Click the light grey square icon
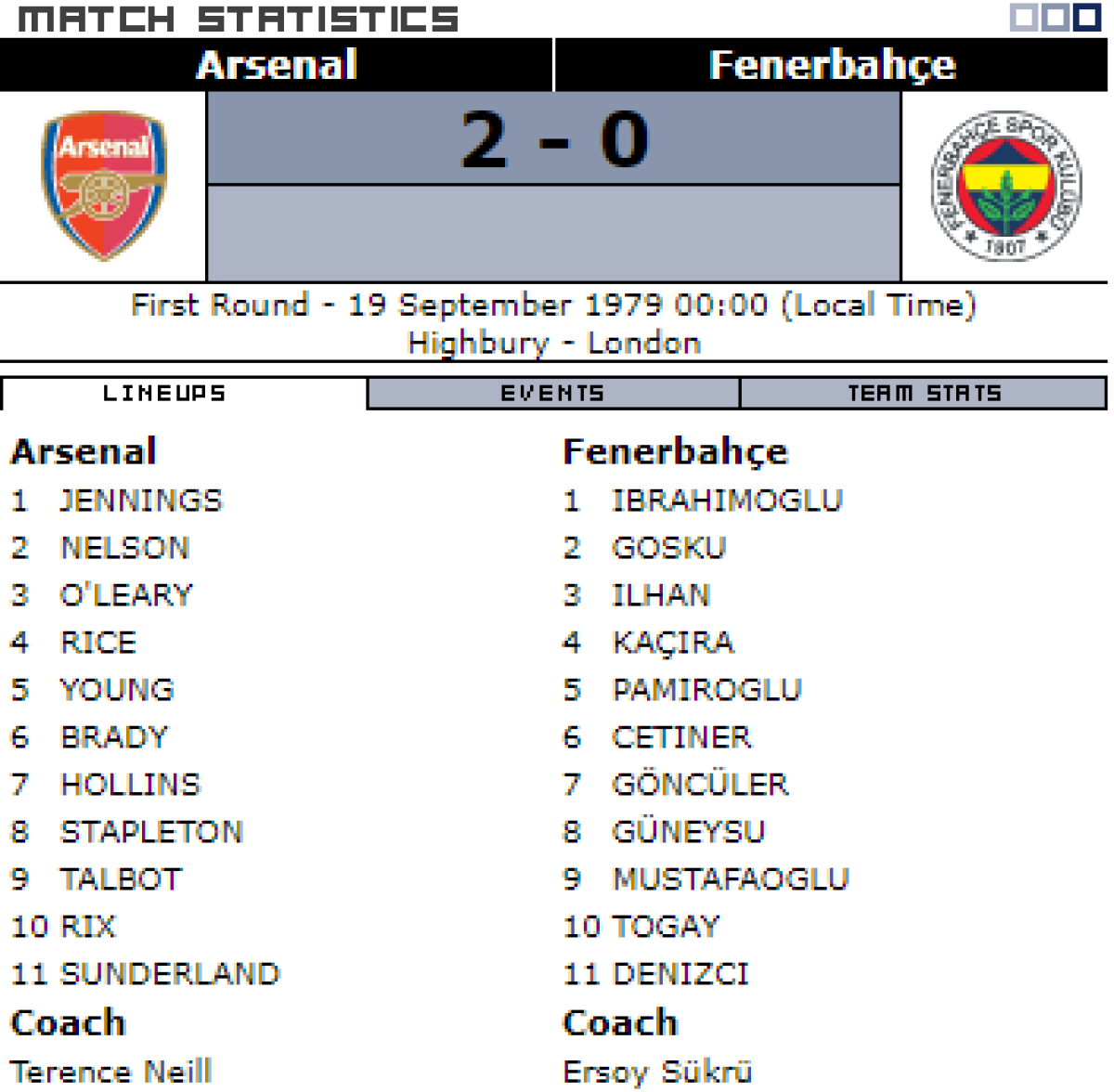Image resolution: width=1114 pixels, height=1092 pixels. click(1024, 18)
